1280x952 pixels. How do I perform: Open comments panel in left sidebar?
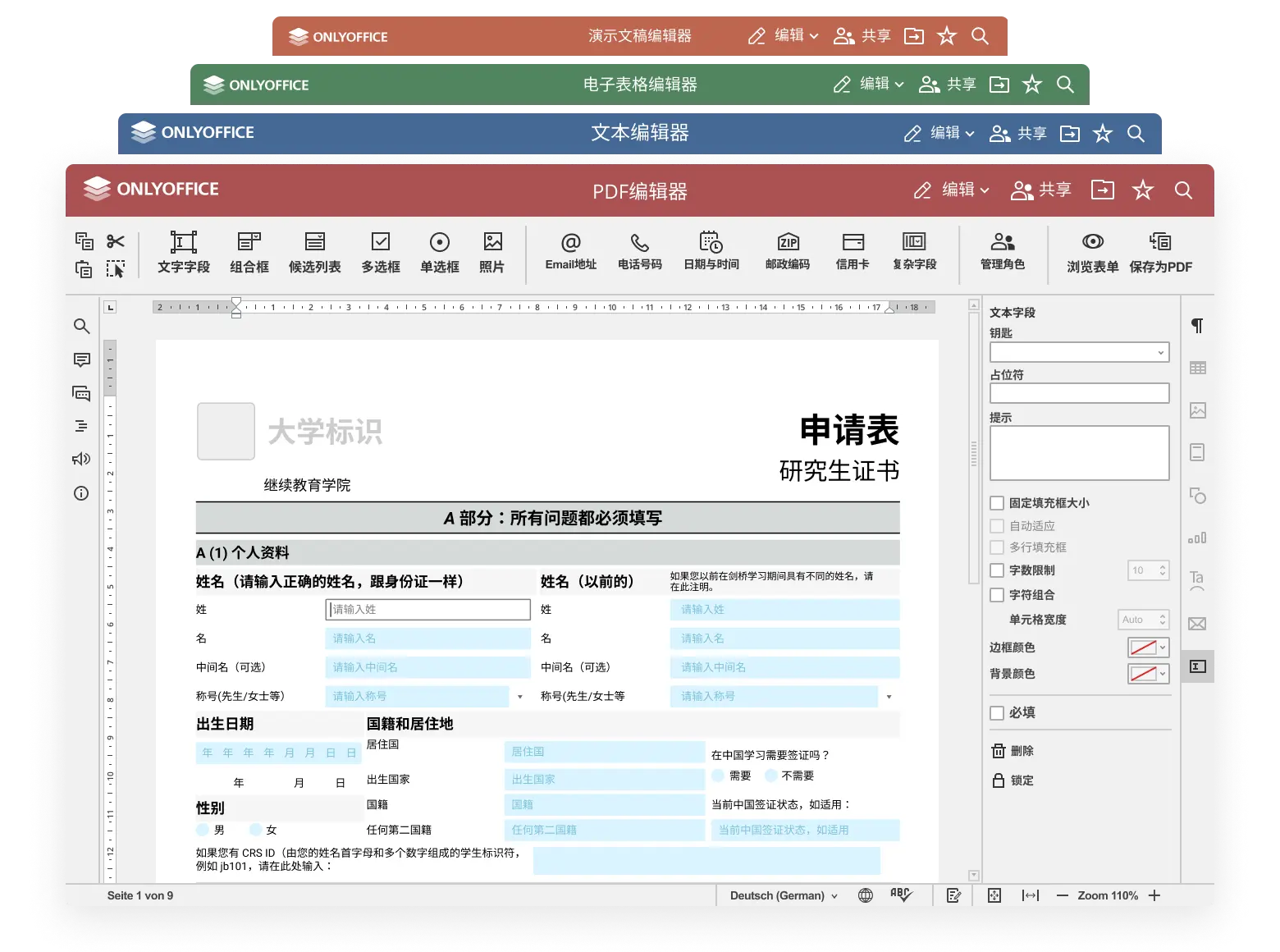click(x=81, y=359)
